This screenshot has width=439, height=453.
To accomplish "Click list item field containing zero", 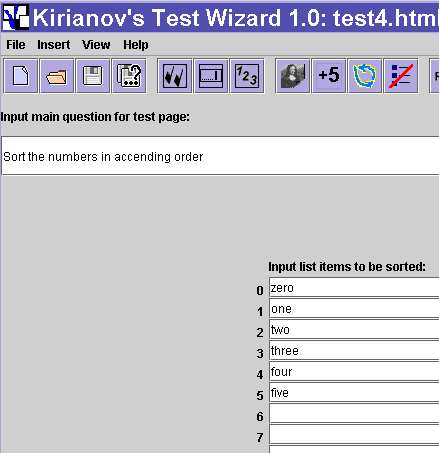I will 354,287.
